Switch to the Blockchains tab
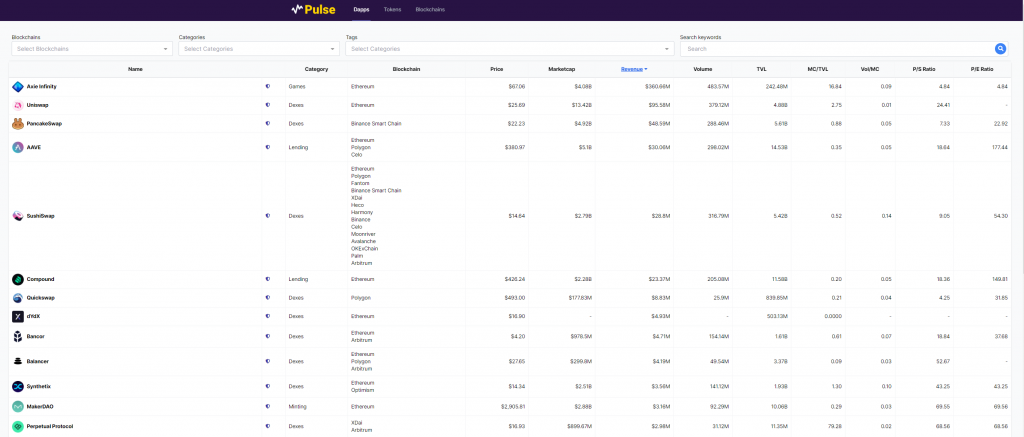 430,9
